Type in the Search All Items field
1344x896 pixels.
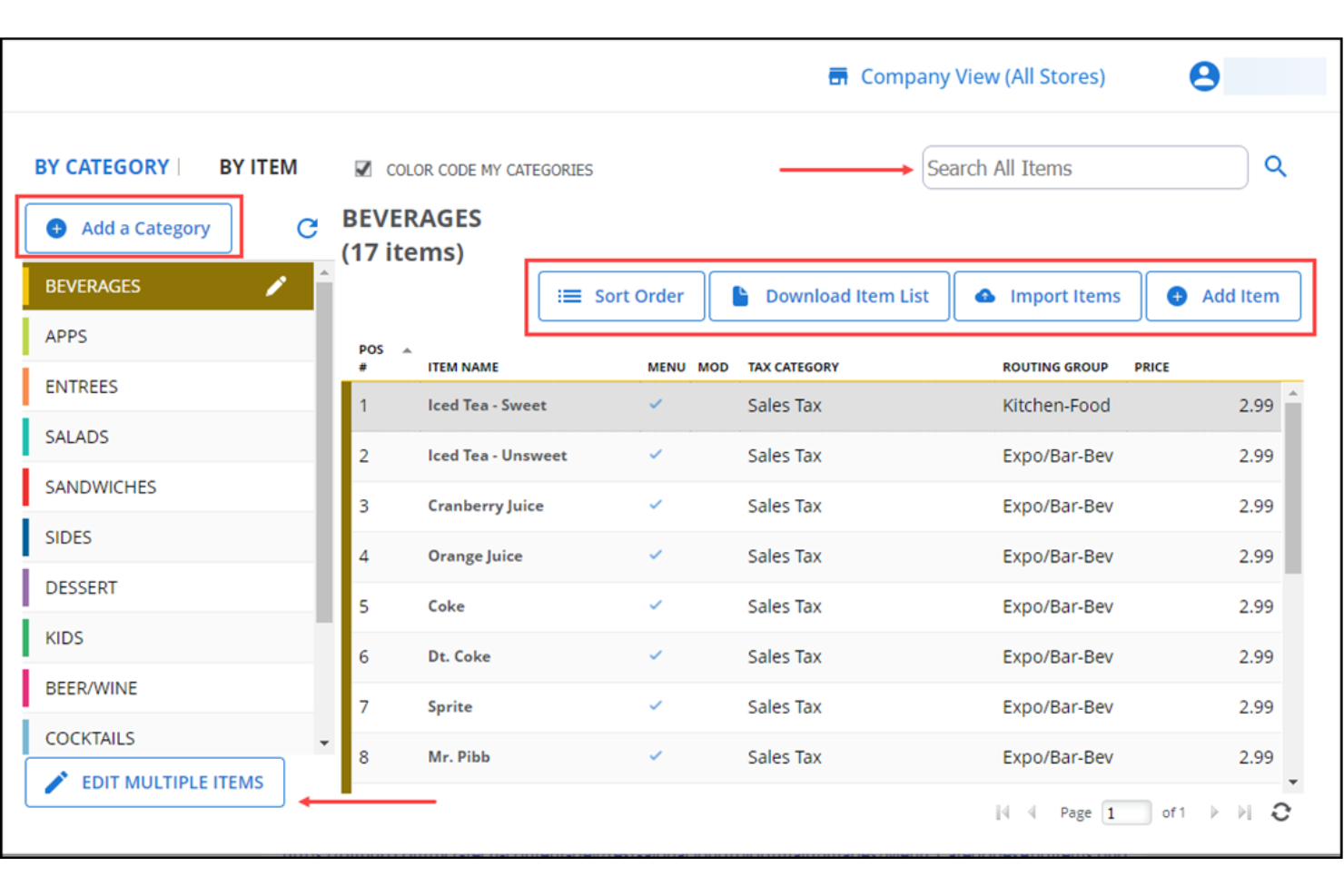point(1084,167)
